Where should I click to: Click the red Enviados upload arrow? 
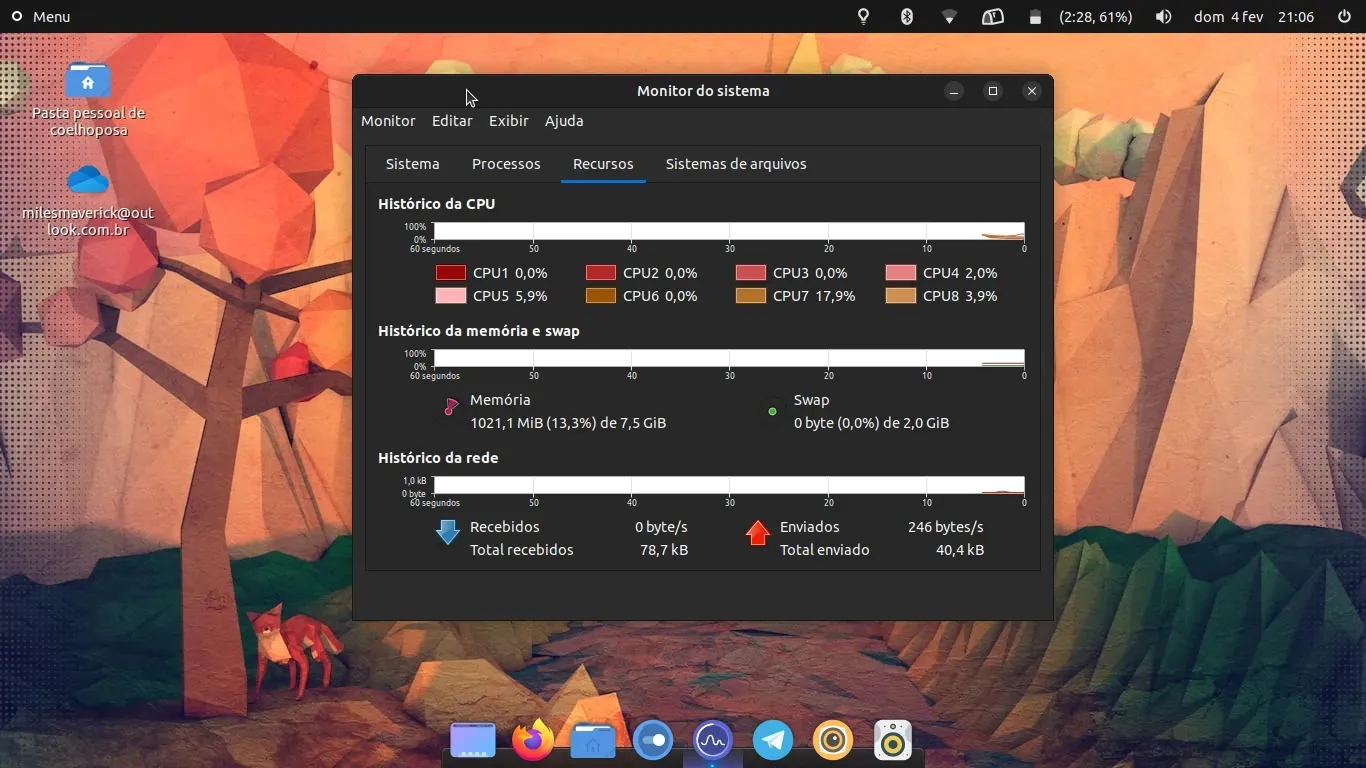tap(758, 533)
